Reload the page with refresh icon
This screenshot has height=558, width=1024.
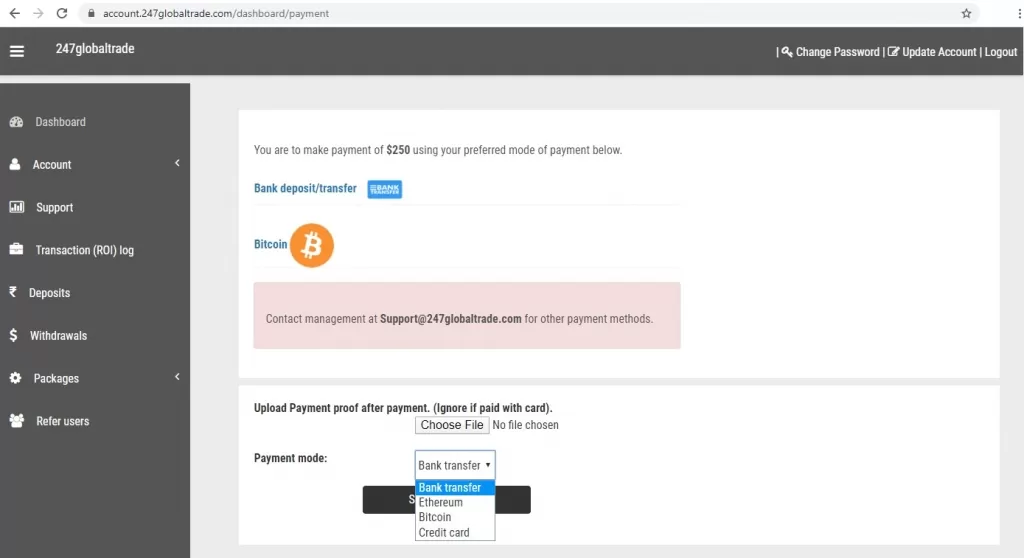click(61, 13)
